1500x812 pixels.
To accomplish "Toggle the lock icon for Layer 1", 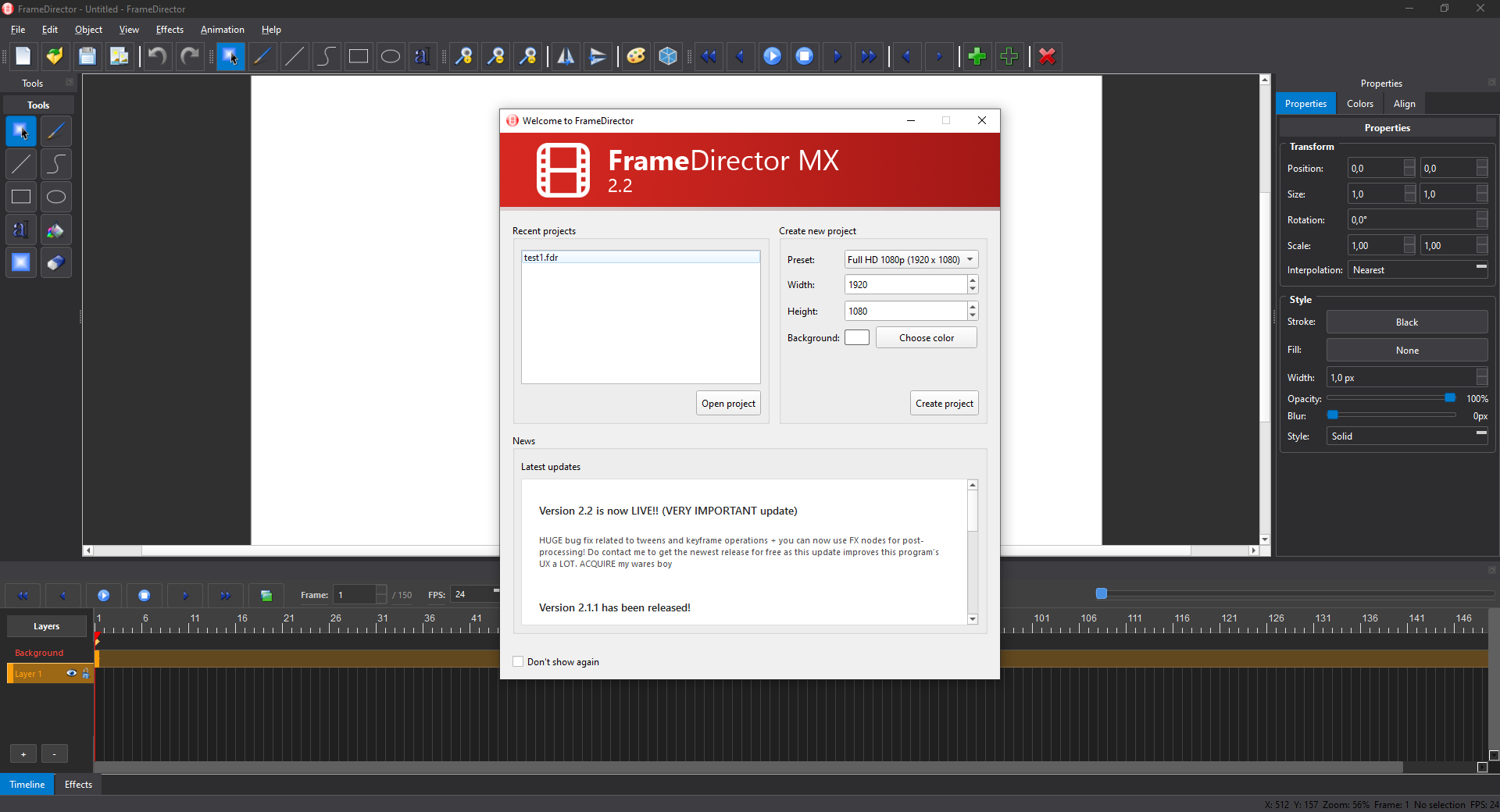I will coord(86,673).
